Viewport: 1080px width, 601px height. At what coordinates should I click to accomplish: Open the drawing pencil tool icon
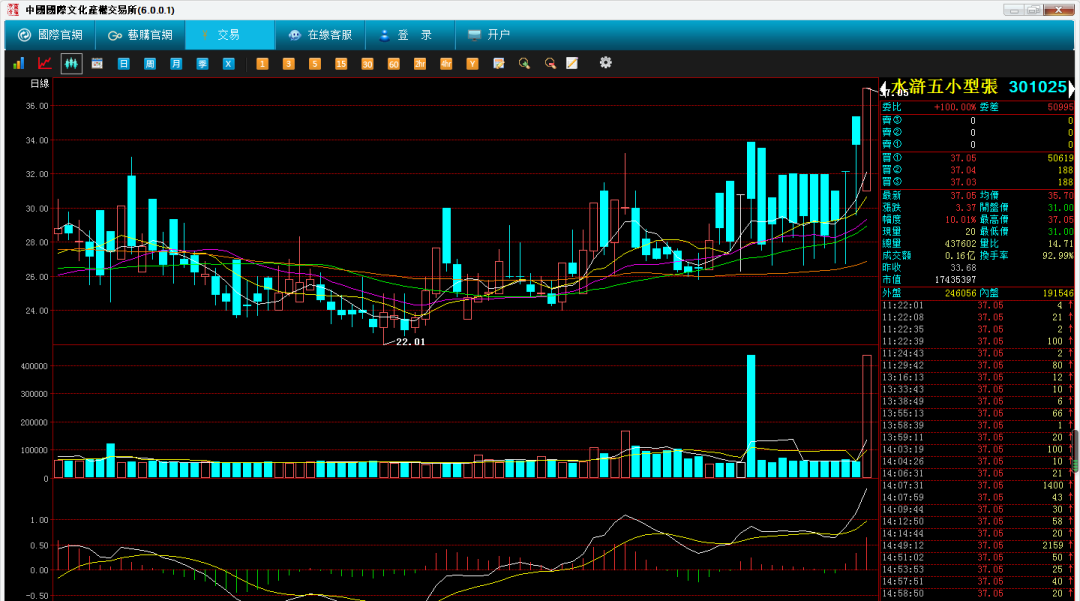point(572,63)
